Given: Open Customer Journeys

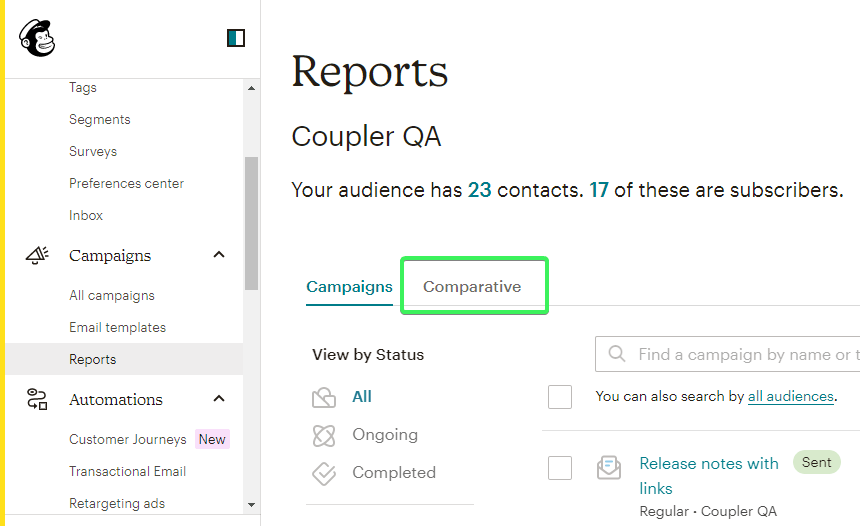Looking at the screenshot, I should tap(128, 439).
